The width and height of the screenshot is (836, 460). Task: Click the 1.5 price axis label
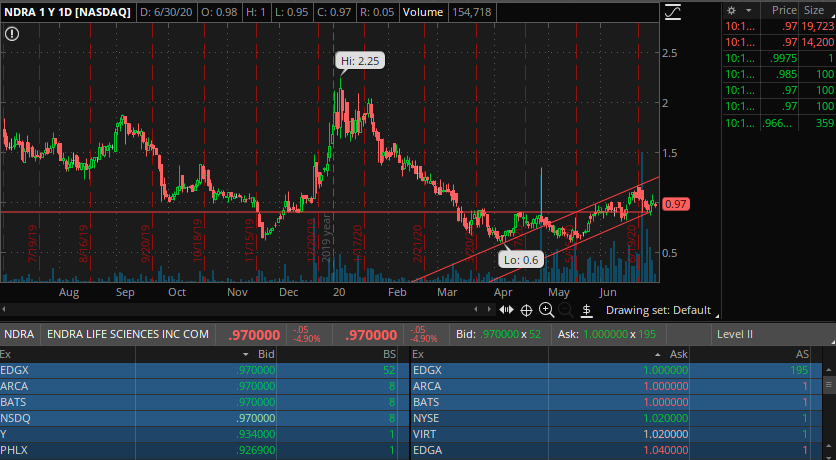pos(670,153)
